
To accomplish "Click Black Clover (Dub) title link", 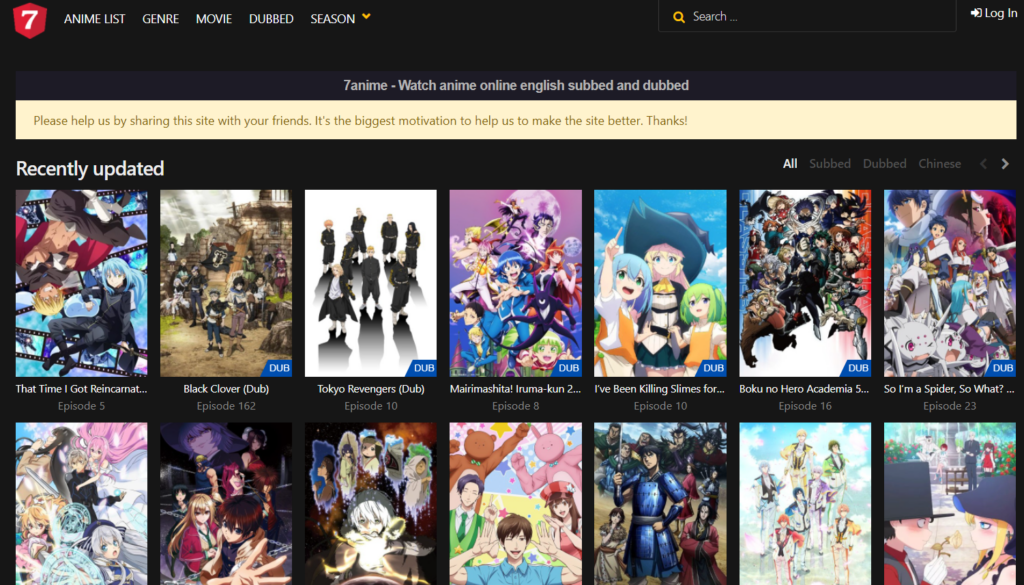I will 226,389.
